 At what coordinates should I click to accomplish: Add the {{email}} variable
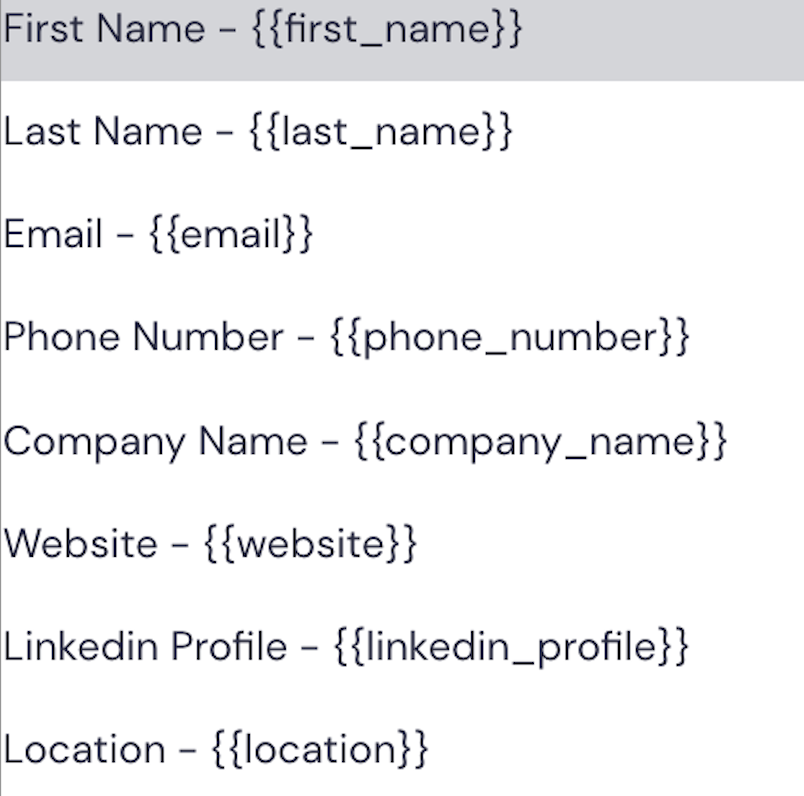tap(231, 236)
